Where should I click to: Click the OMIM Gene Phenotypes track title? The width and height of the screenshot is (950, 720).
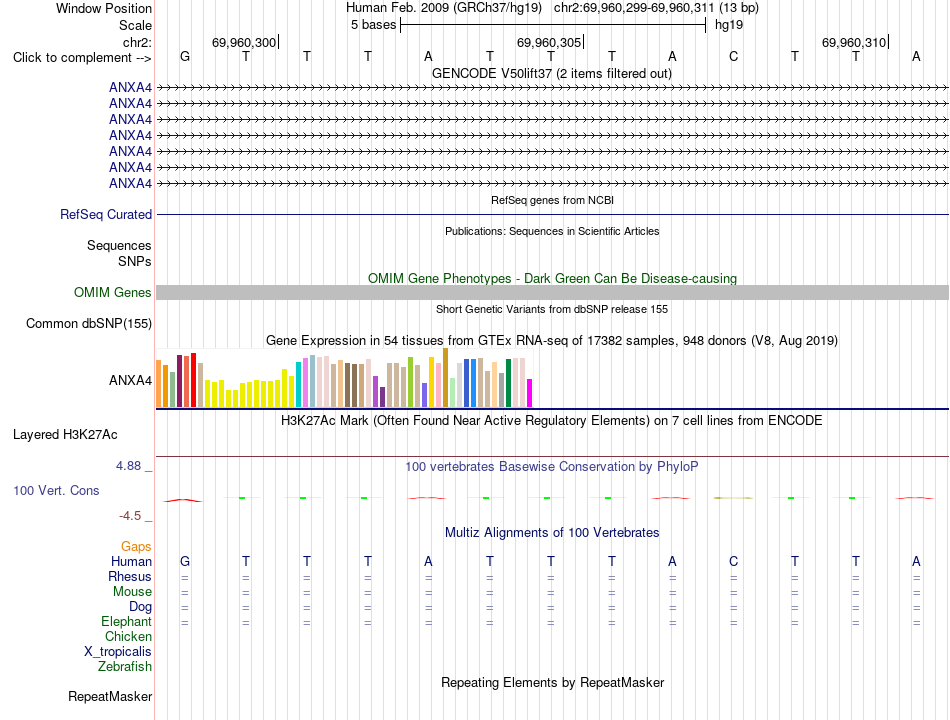click(553, 278)
